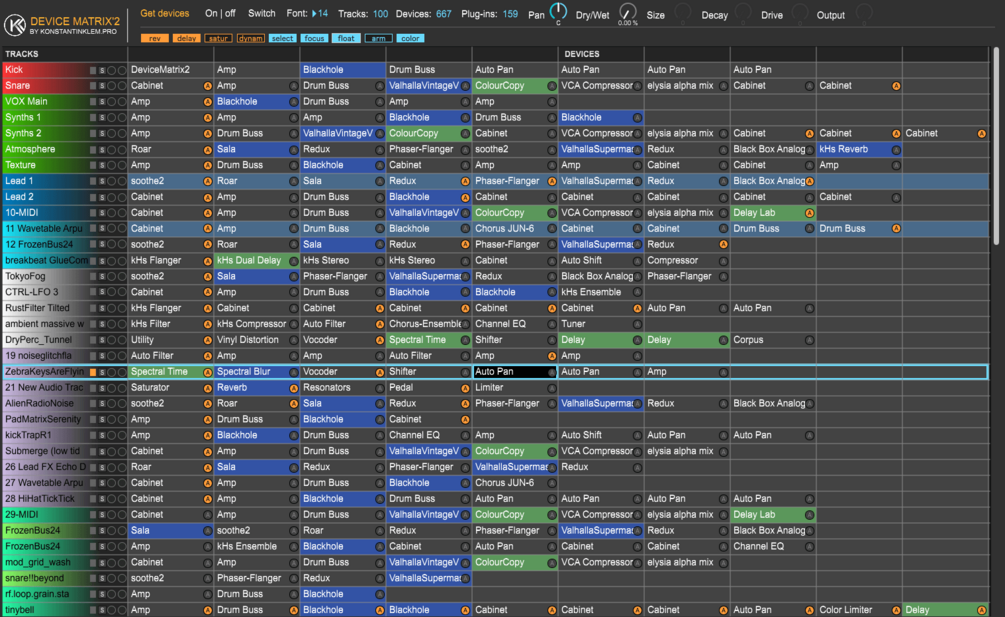
Task: Toggle the A badge on DryPerc_Tunnel's Corpus
Action: point(810,340)
